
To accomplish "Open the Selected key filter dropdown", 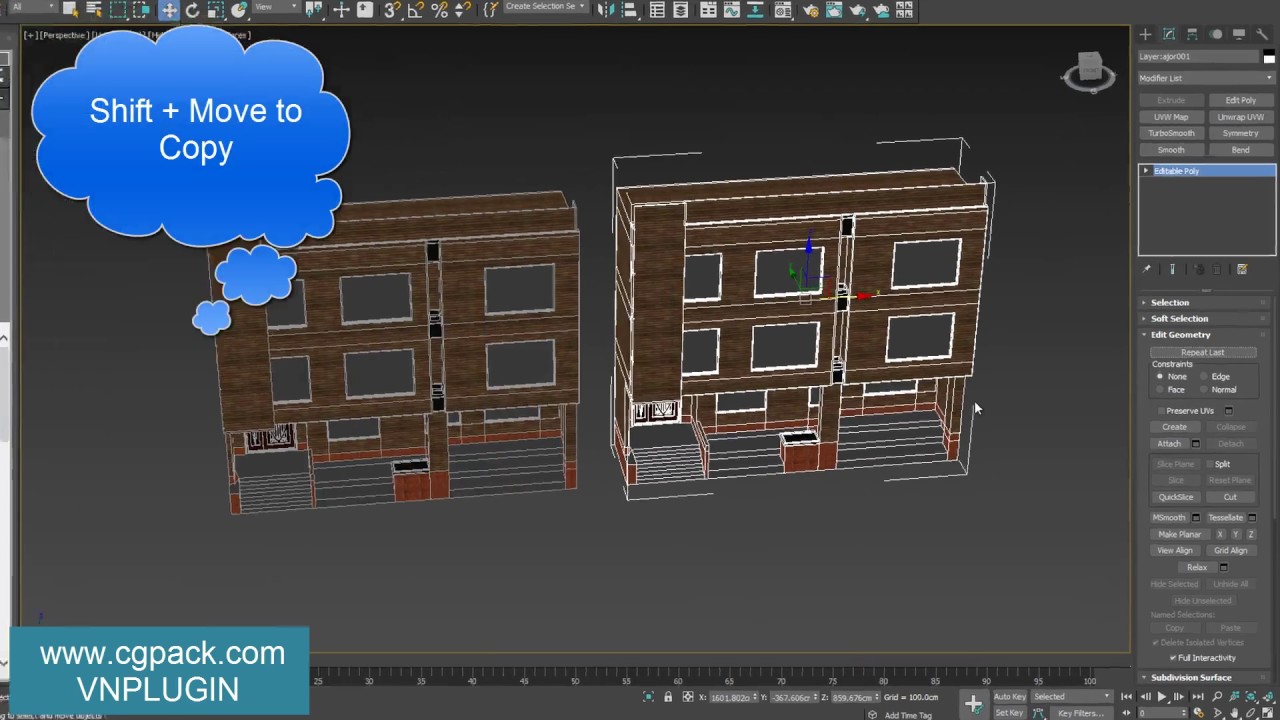I will (1073, 696).
